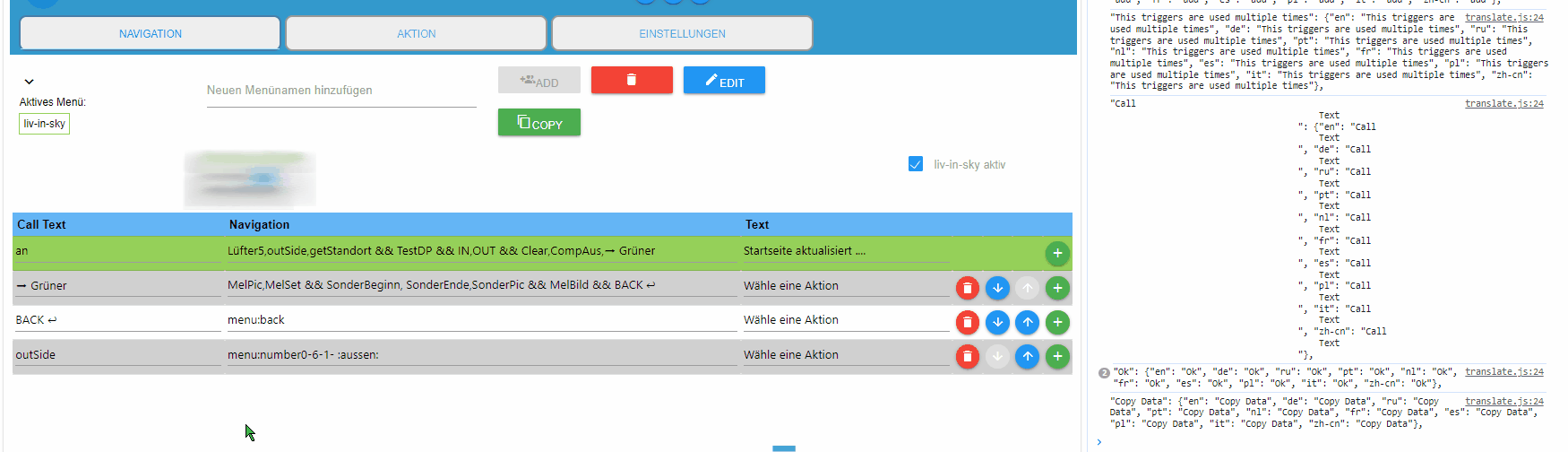The width and height of the screenshot is (1568, 452).
Task: Edit the 'outSide' call text field
Action: click(117, 355)
